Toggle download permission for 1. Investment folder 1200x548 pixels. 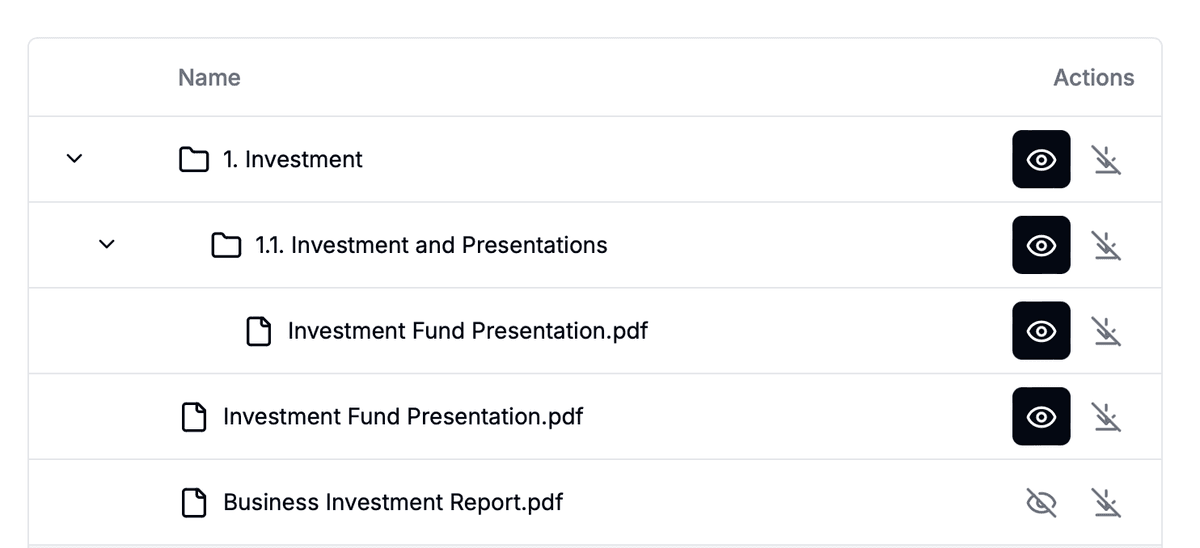(1105, 160)
